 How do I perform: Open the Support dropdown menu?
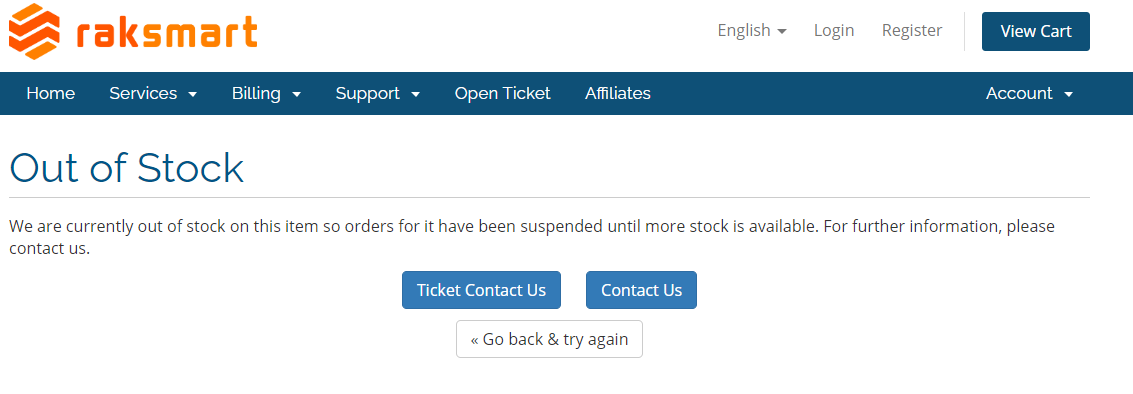coord(378,93)
